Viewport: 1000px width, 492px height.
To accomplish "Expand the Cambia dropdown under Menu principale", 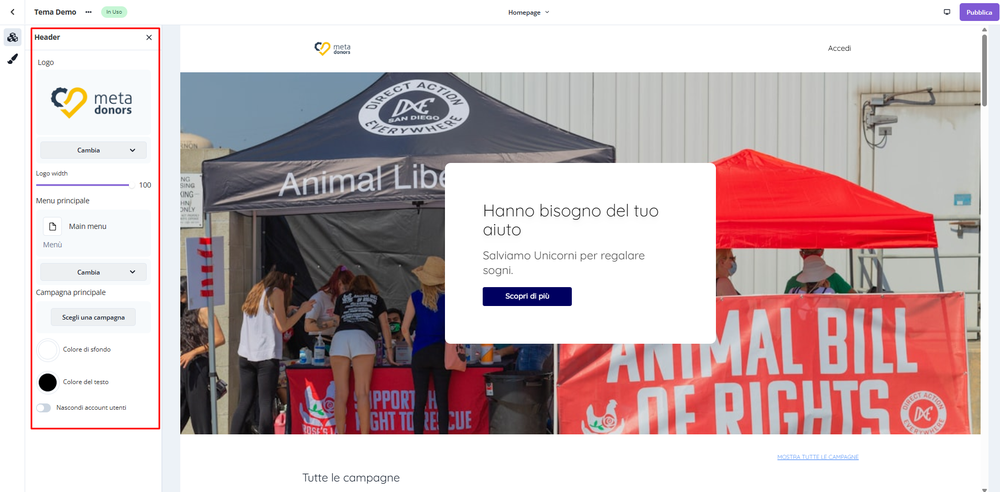I will pos(94,272).
